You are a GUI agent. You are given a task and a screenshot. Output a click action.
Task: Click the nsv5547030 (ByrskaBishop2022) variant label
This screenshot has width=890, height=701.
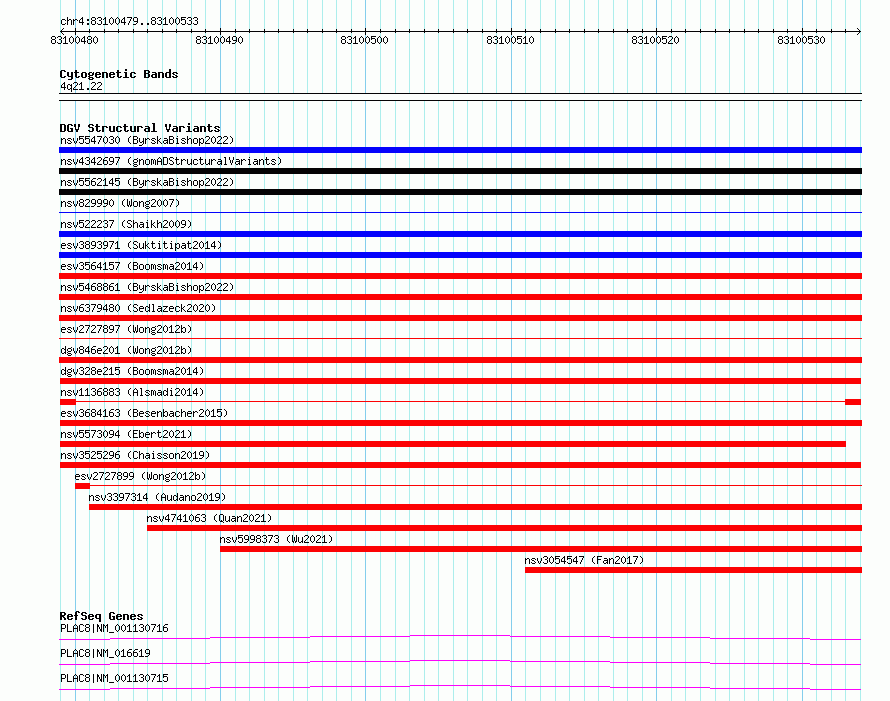tap(147, 140)
